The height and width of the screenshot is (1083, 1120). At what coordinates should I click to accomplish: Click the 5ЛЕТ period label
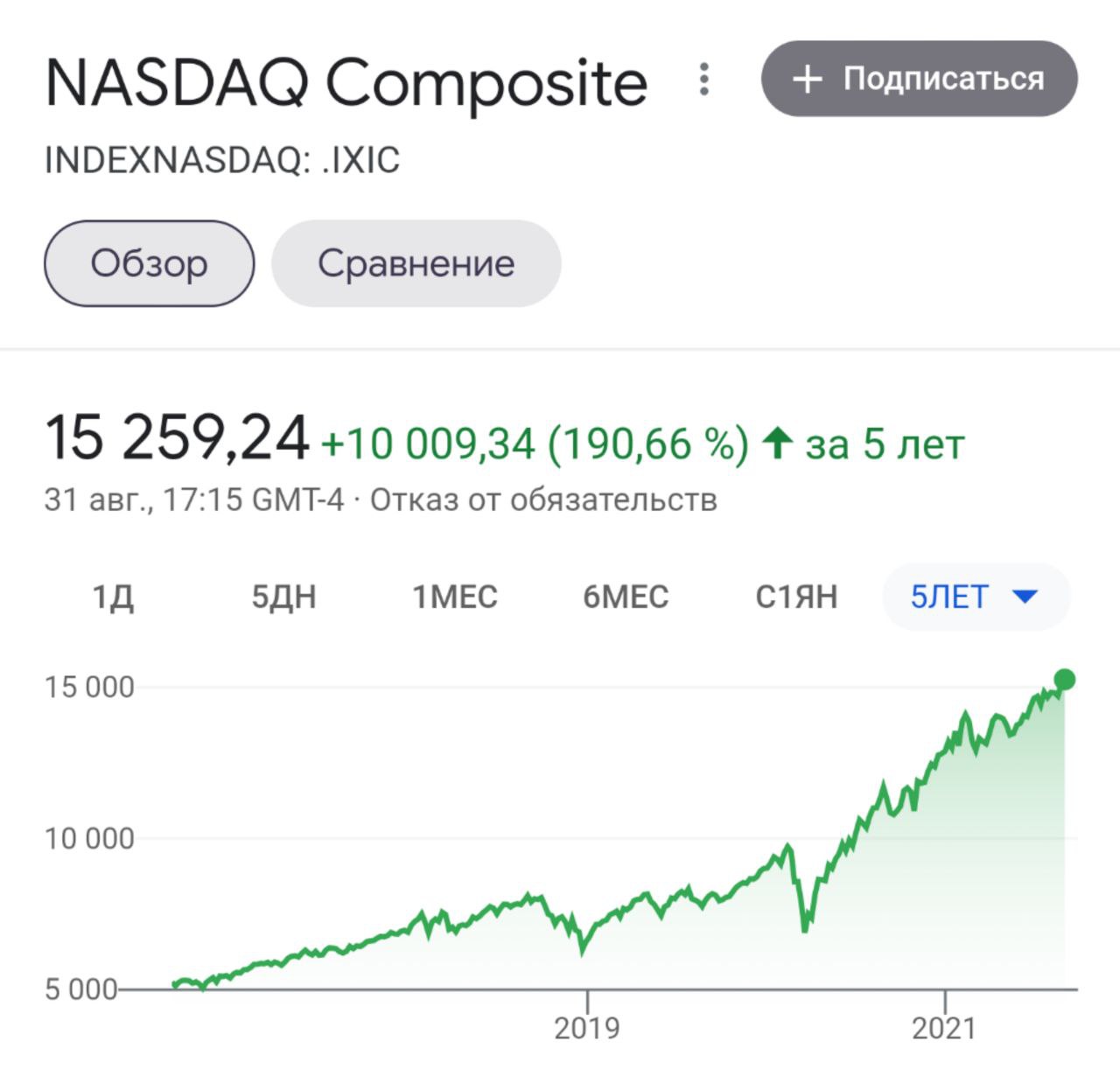[x=949, y=597]
